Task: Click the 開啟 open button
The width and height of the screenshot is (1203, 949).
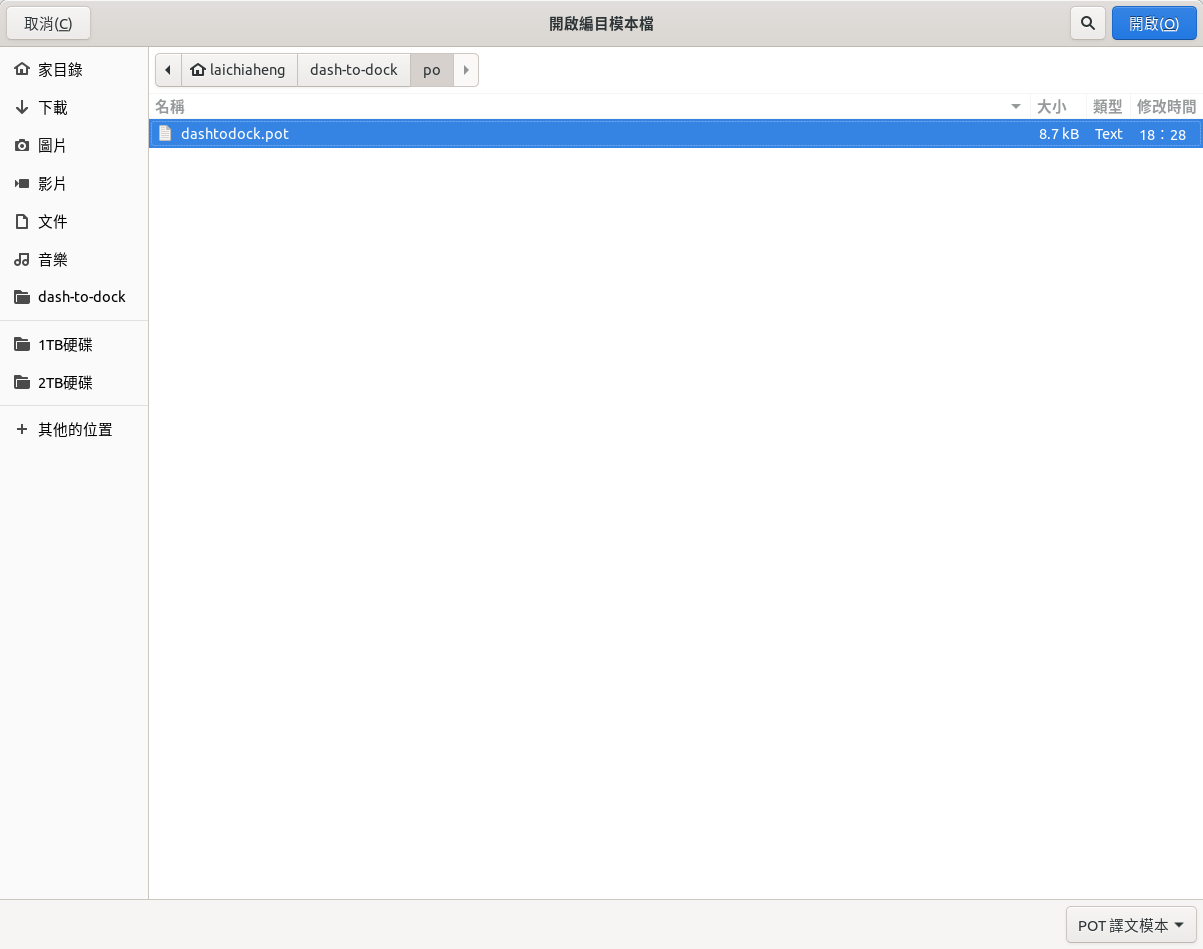Action: point(1153,23)
